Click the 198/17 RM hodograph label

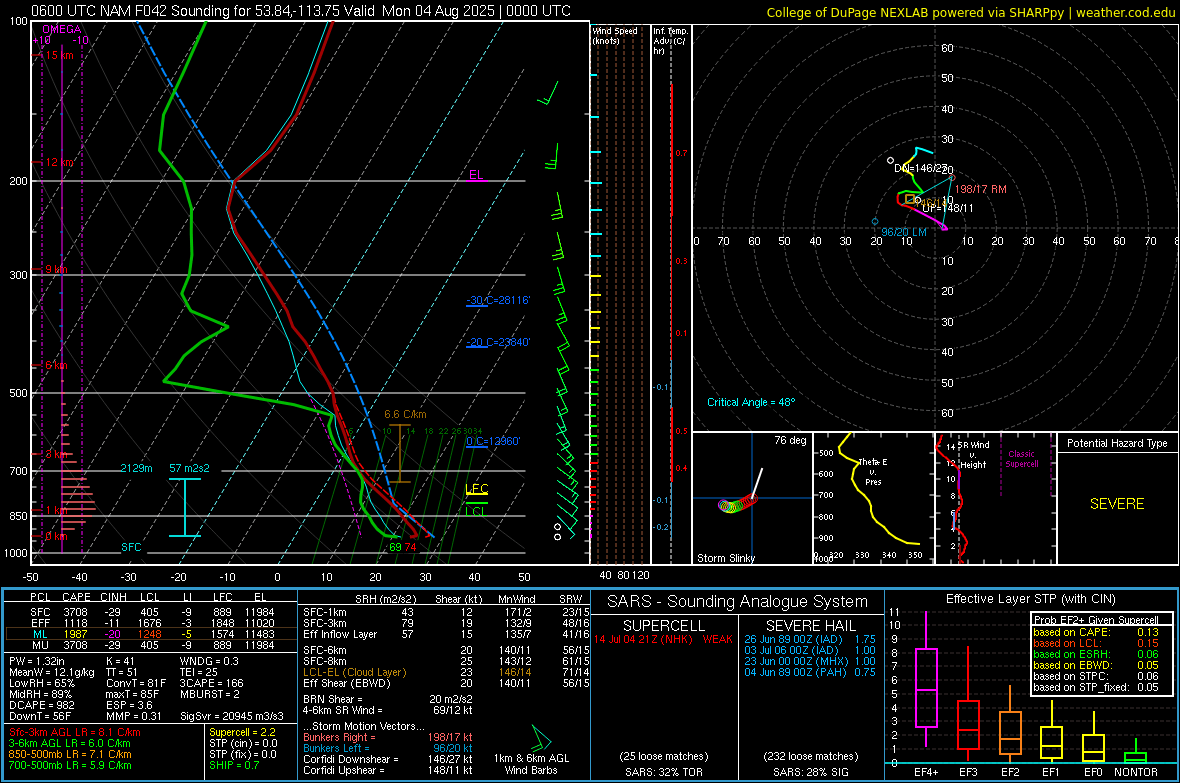click(981, 189)
